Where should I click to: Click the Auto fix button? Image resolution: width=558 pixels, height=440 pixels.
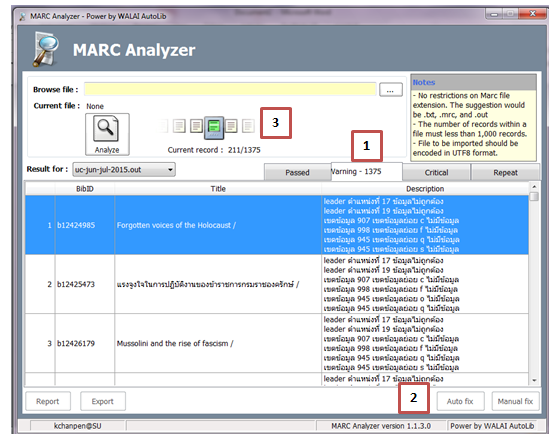460,402
